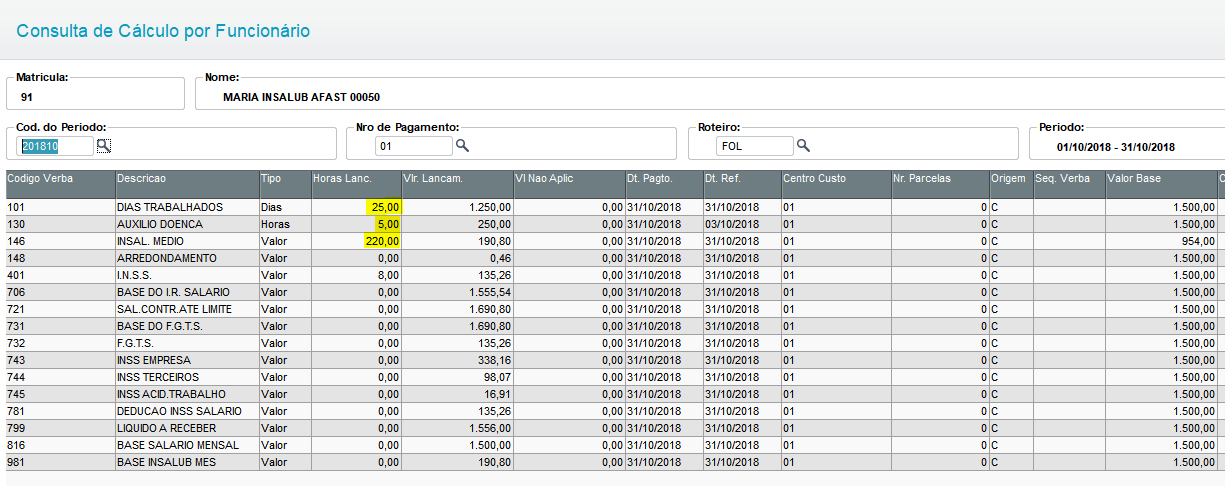Click highlighted hours value 220,00
The height and width of the screenshot is (486, 1225).
(x=382, y=241)
